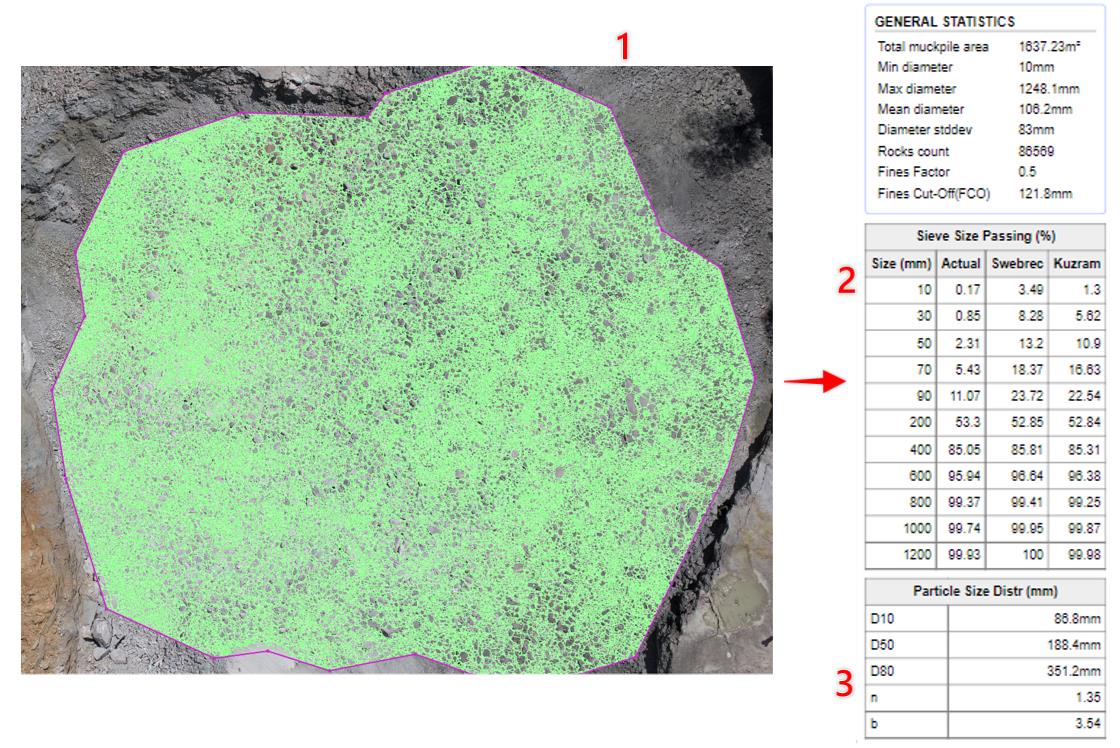
Task: Select the Kuzram column header
Action: (1077, 263)
